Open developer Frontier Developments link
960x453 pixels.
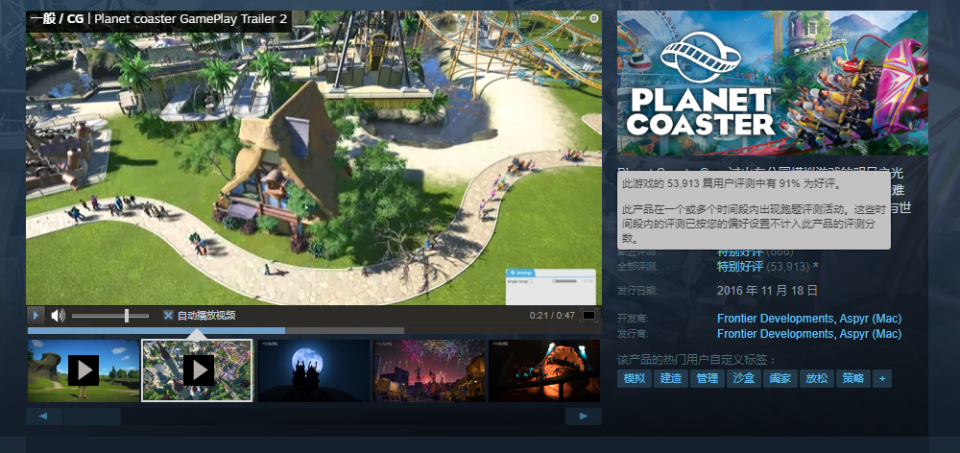(774, 319)
